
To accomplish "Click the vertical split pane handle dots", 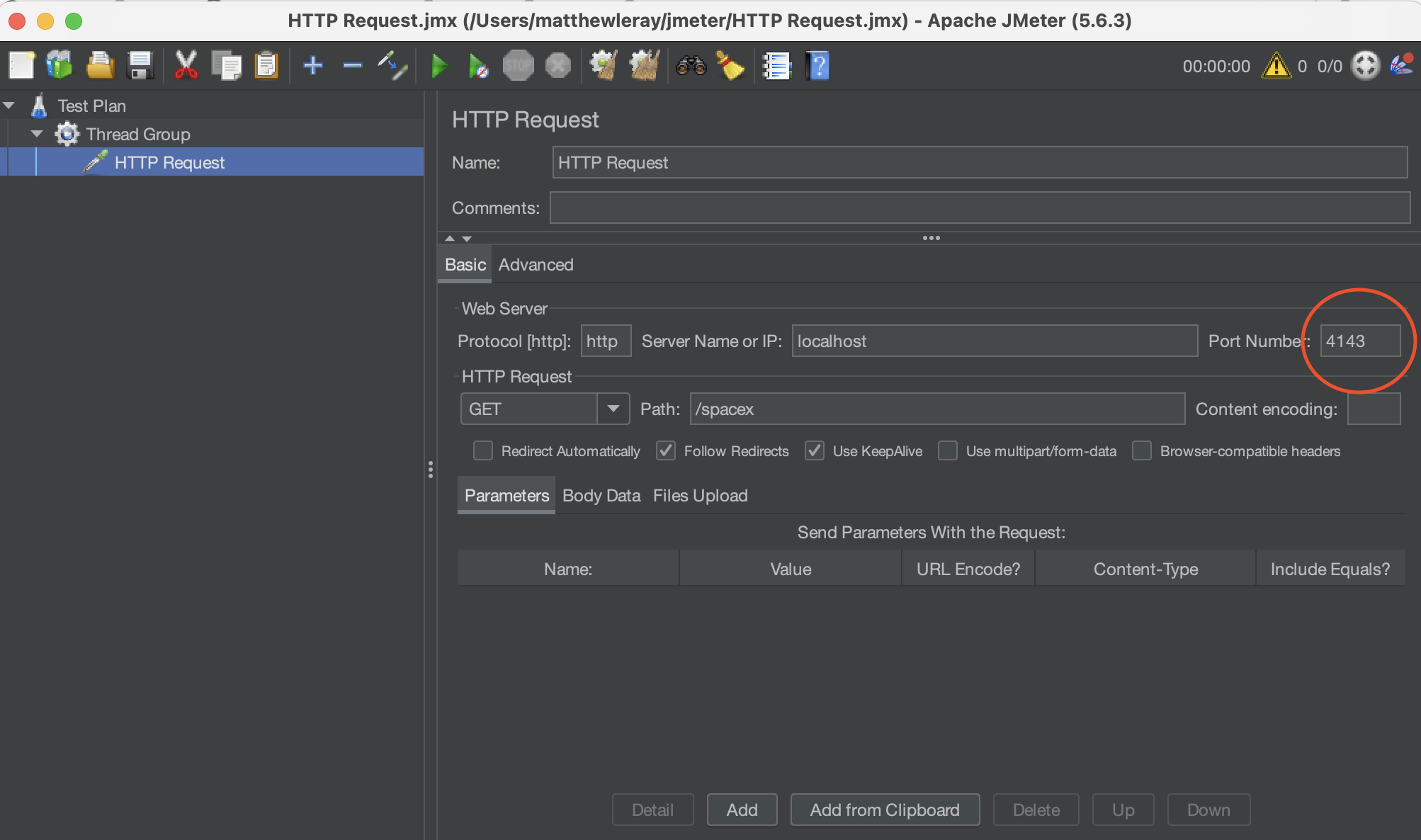I will coord(430,470).
